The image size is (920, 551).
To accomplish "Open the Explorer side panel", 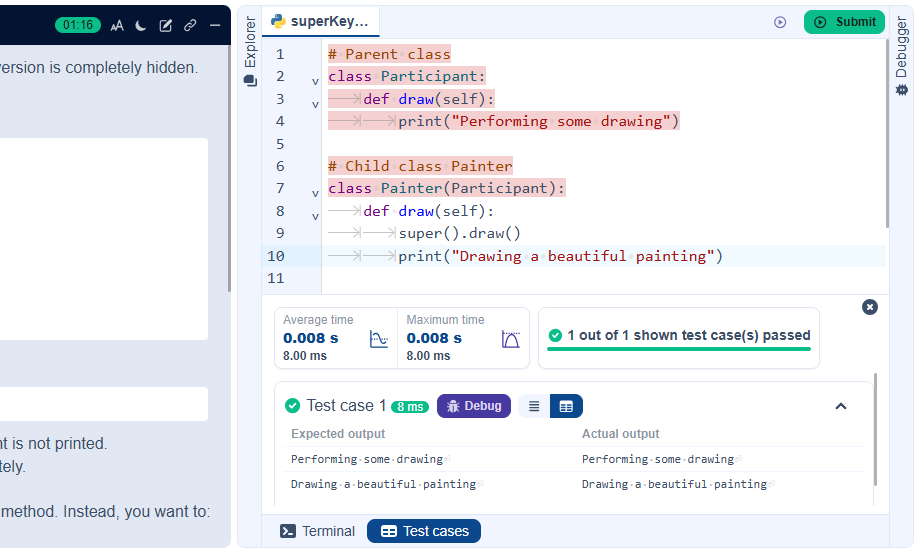I will tap(251, 52).
